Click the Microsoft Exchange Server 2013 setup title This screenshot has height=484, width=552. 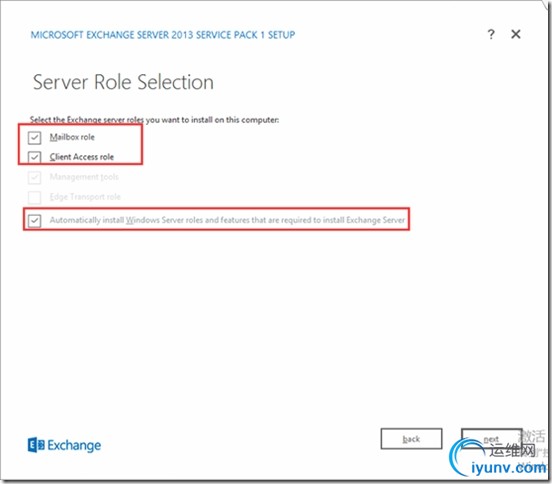(163, 35)
